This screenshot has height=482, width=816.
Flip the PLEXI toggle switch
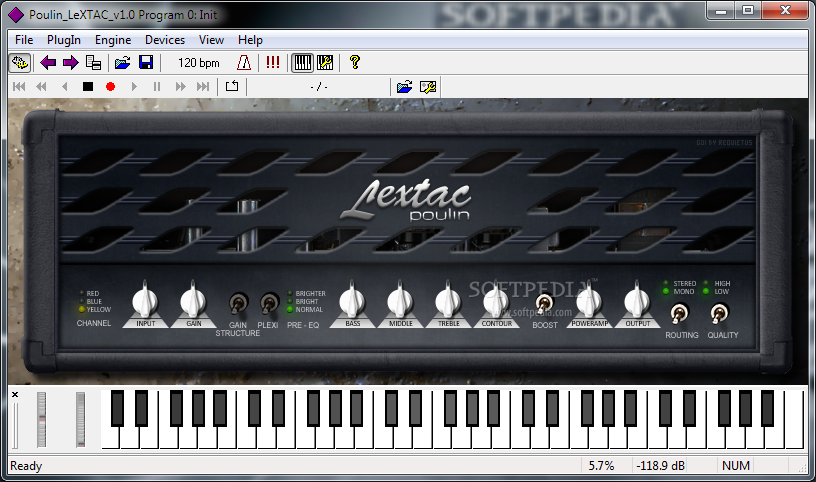[x=269, y=303]
